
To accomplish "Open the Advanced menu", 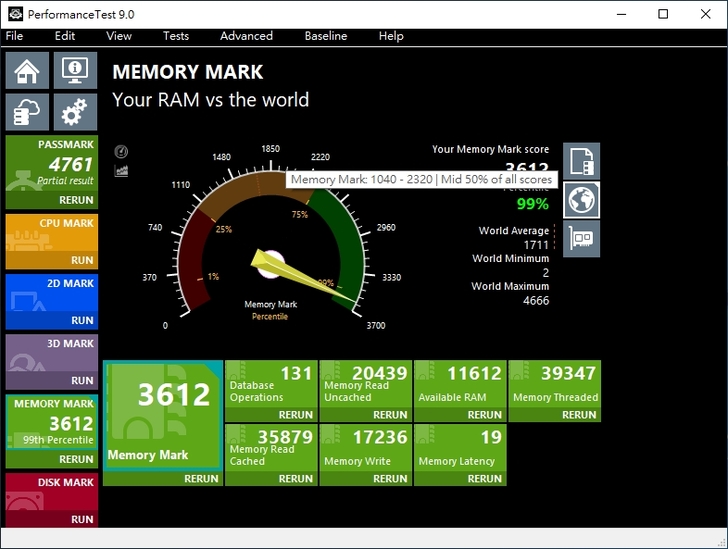I will click(x=246, y=36).
